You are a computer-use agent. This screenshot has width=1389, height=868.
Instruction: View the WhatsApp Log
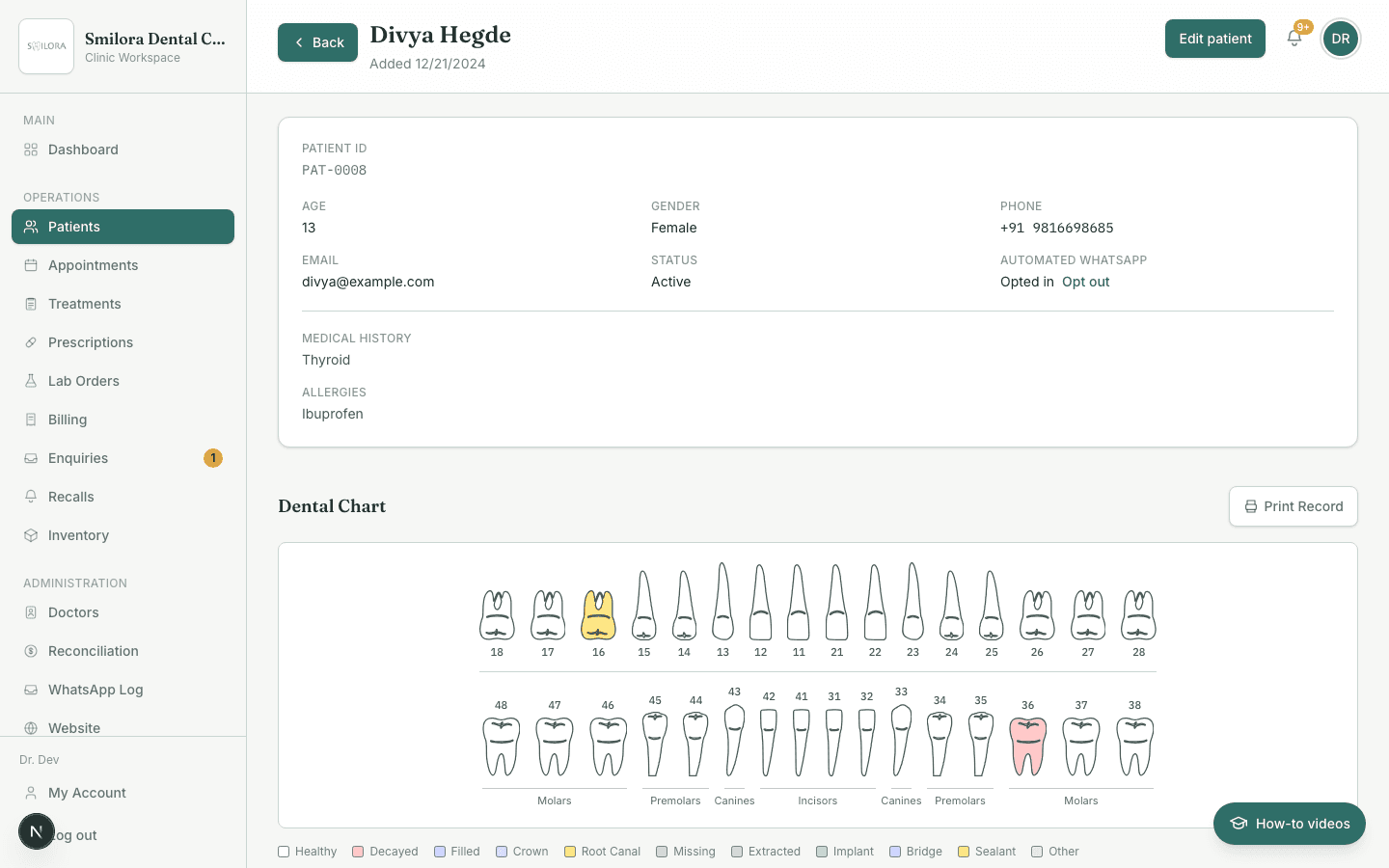tap(123, 690)
